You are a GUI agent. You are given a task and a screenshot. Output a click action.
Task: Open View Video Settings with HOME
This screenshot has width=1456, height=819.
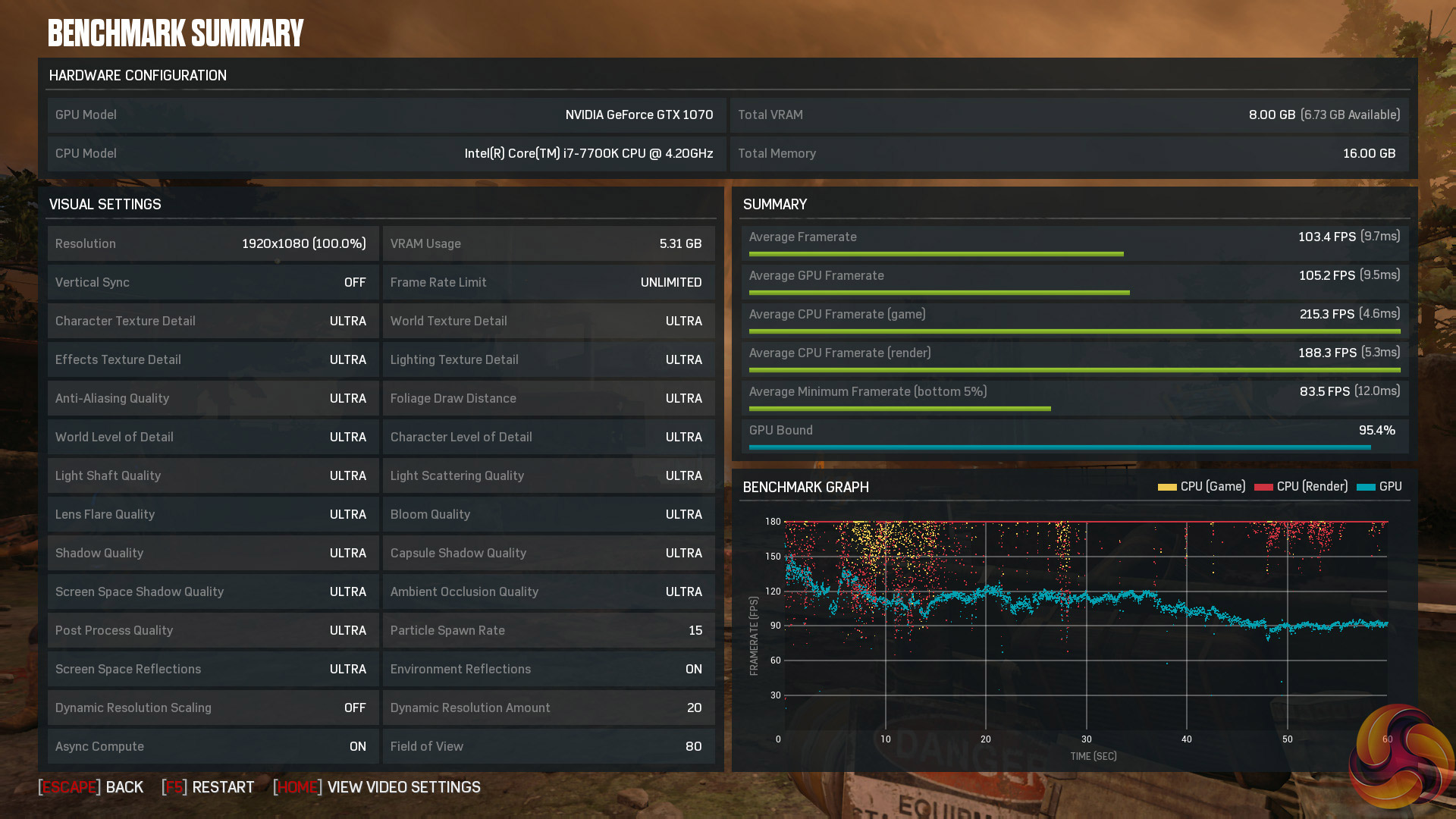377,787
